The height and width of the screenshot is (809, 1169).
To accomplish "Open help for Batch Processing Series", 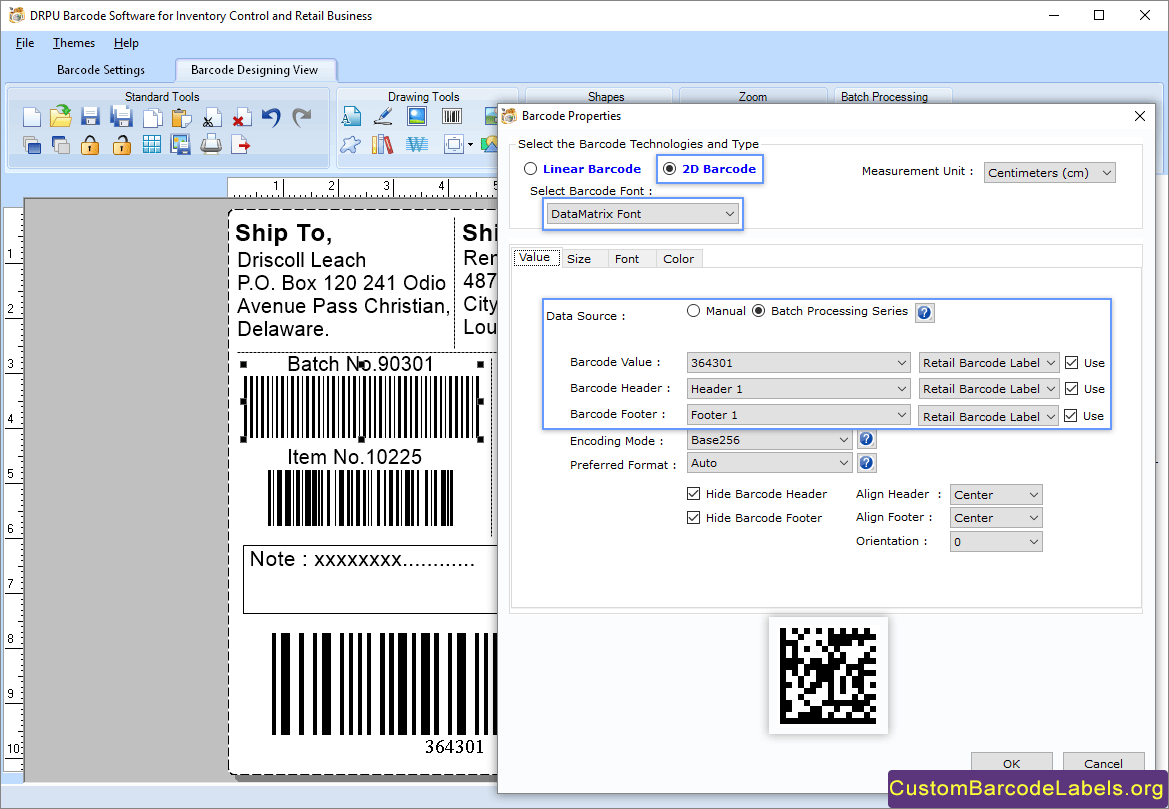I will click(924, 312).
